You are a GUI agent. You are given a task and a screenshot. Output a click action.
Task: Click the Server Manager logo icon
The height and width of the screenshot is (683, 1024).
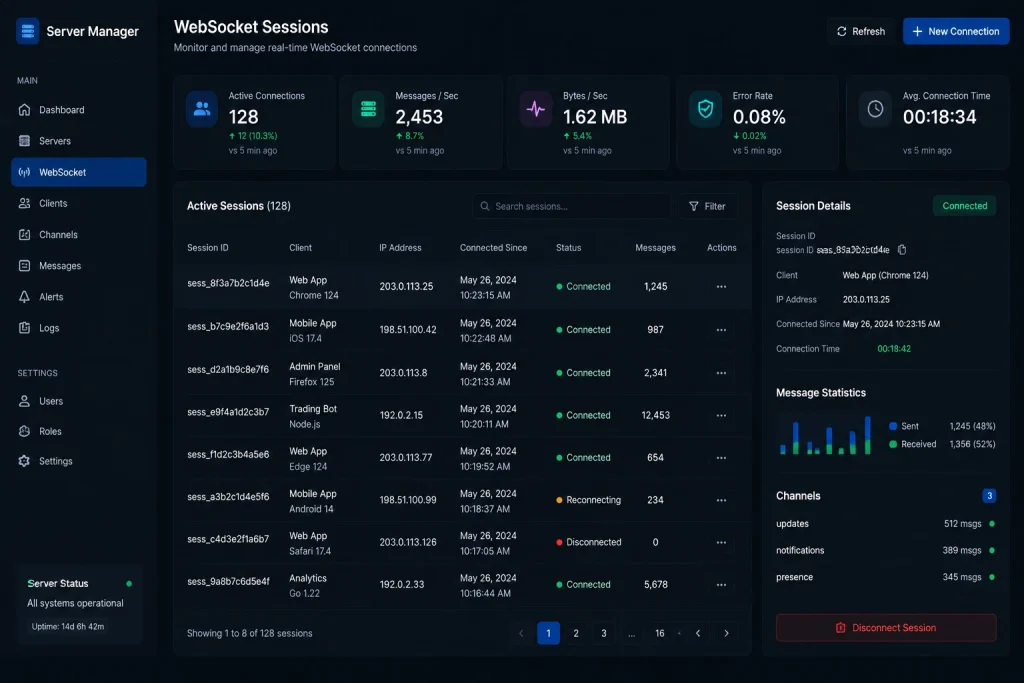[27, 31]
